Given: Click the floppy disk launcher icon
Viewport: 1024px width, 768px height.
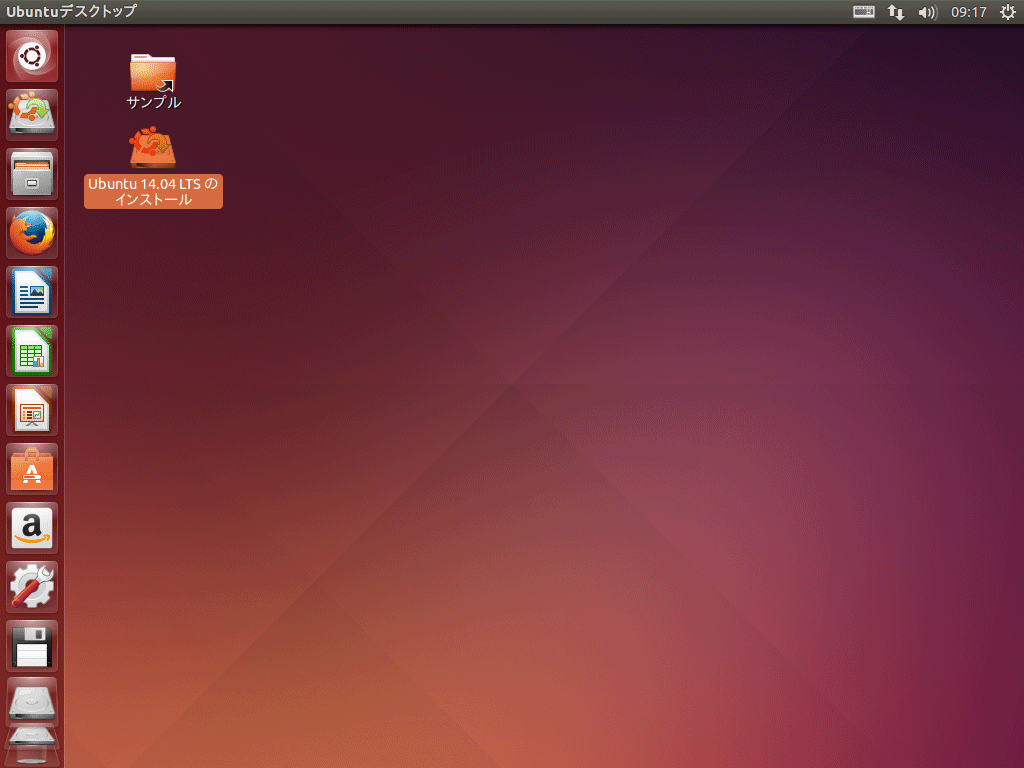Looking at the screenshot, I should pyautogui.click(x=32, y=646).
